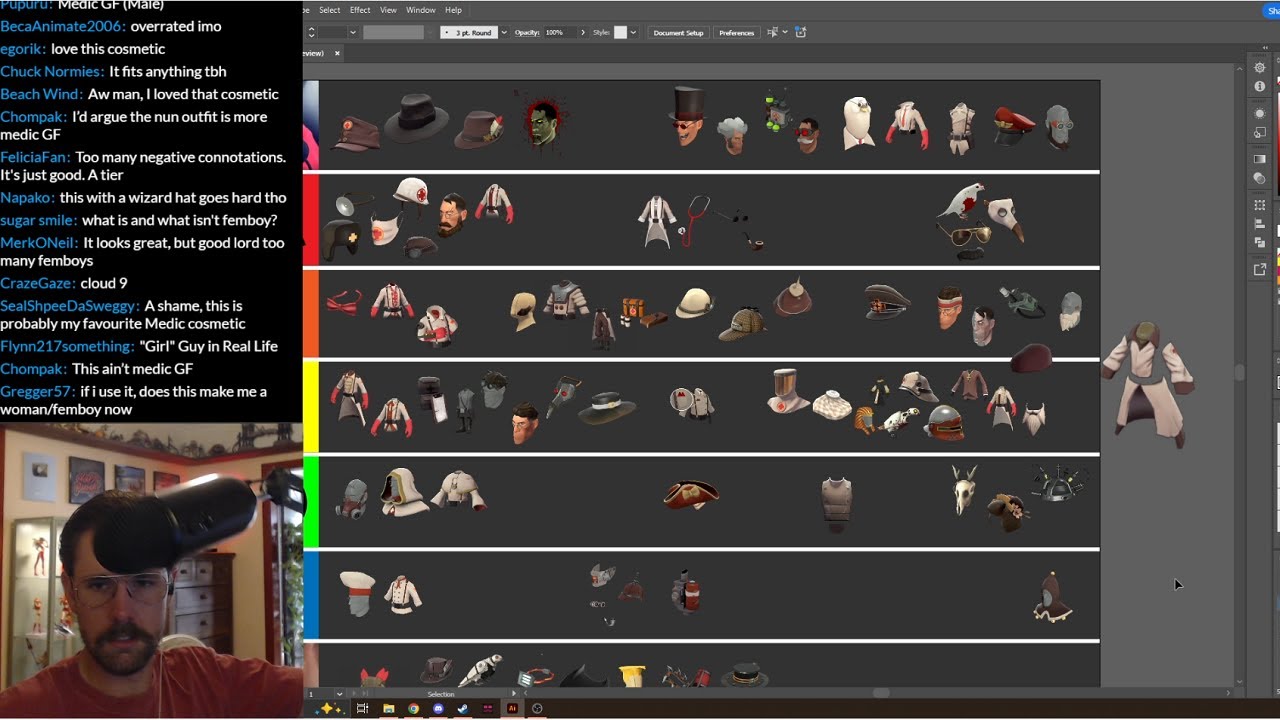Click the Document Setup button

coord(679,32)
